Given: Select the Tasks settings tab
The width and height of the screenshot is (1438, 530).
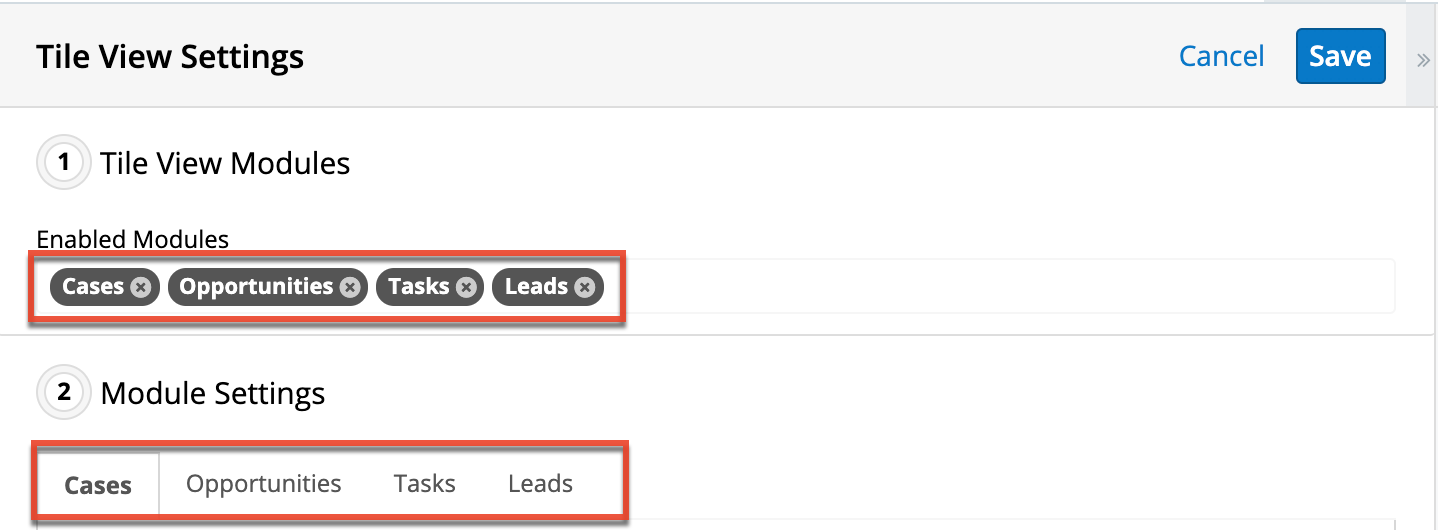Looking at the screenshot, I should pos(425,484).
